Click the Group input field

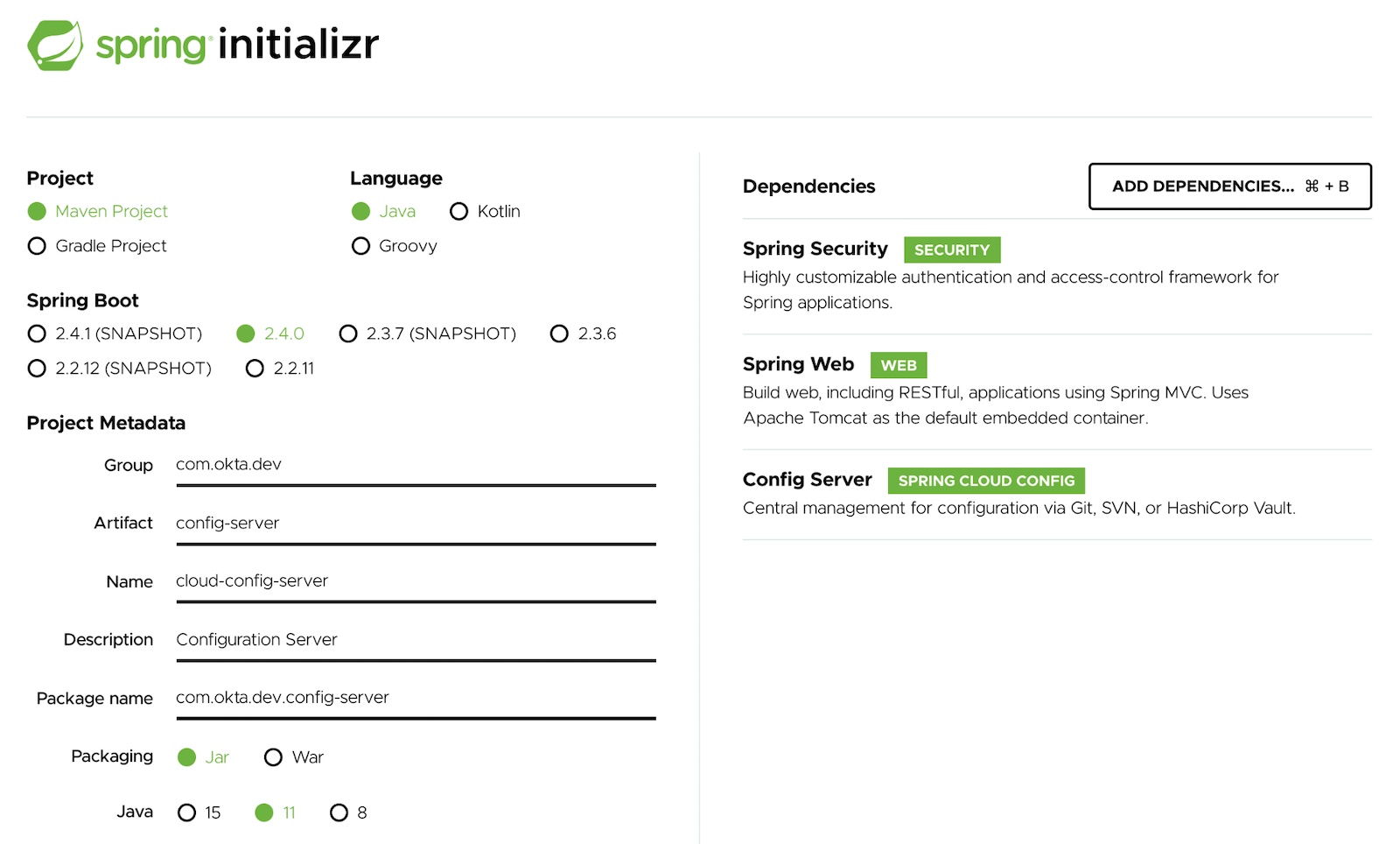pos(416,465)
